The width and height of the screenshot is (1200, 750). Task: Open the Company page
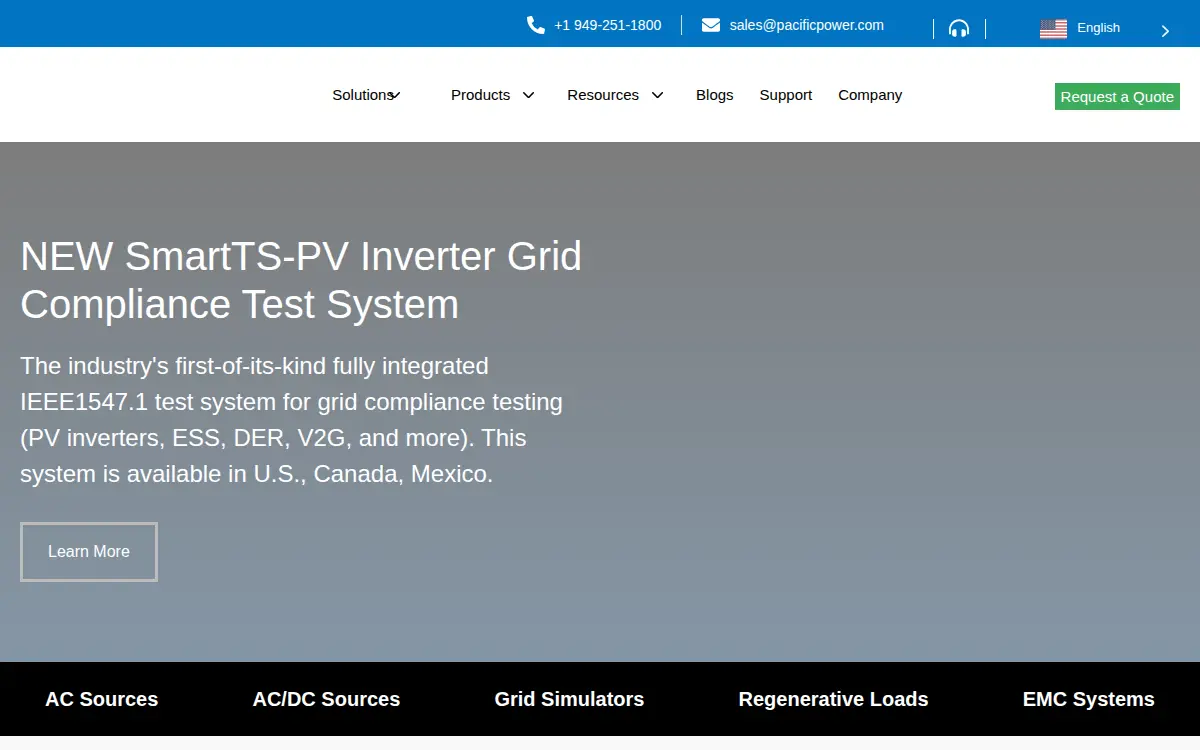[x=870, y=95]
